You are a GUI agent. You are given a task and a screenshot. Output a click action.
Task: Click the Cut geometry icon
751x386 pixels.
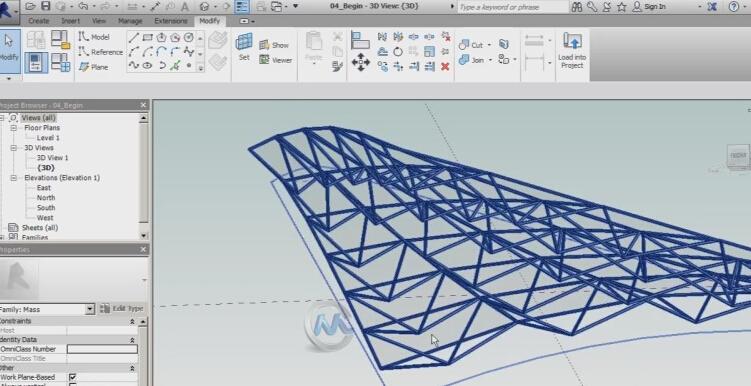464,45
